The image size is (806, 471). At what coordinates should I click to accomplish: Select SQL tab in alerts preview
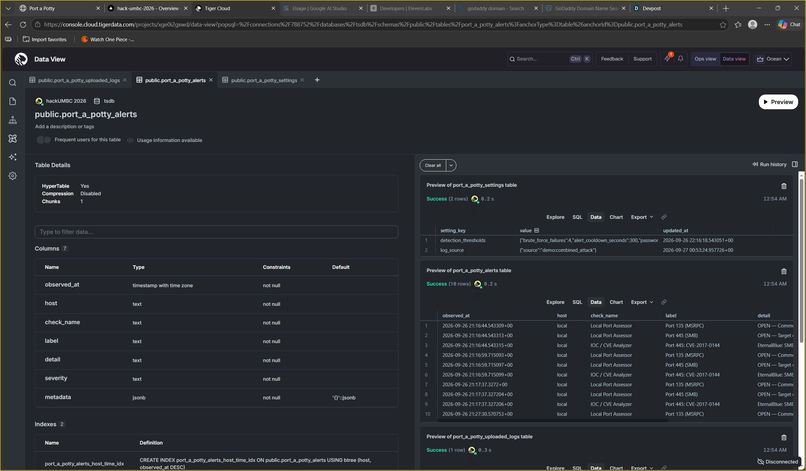tap(577, 302)
